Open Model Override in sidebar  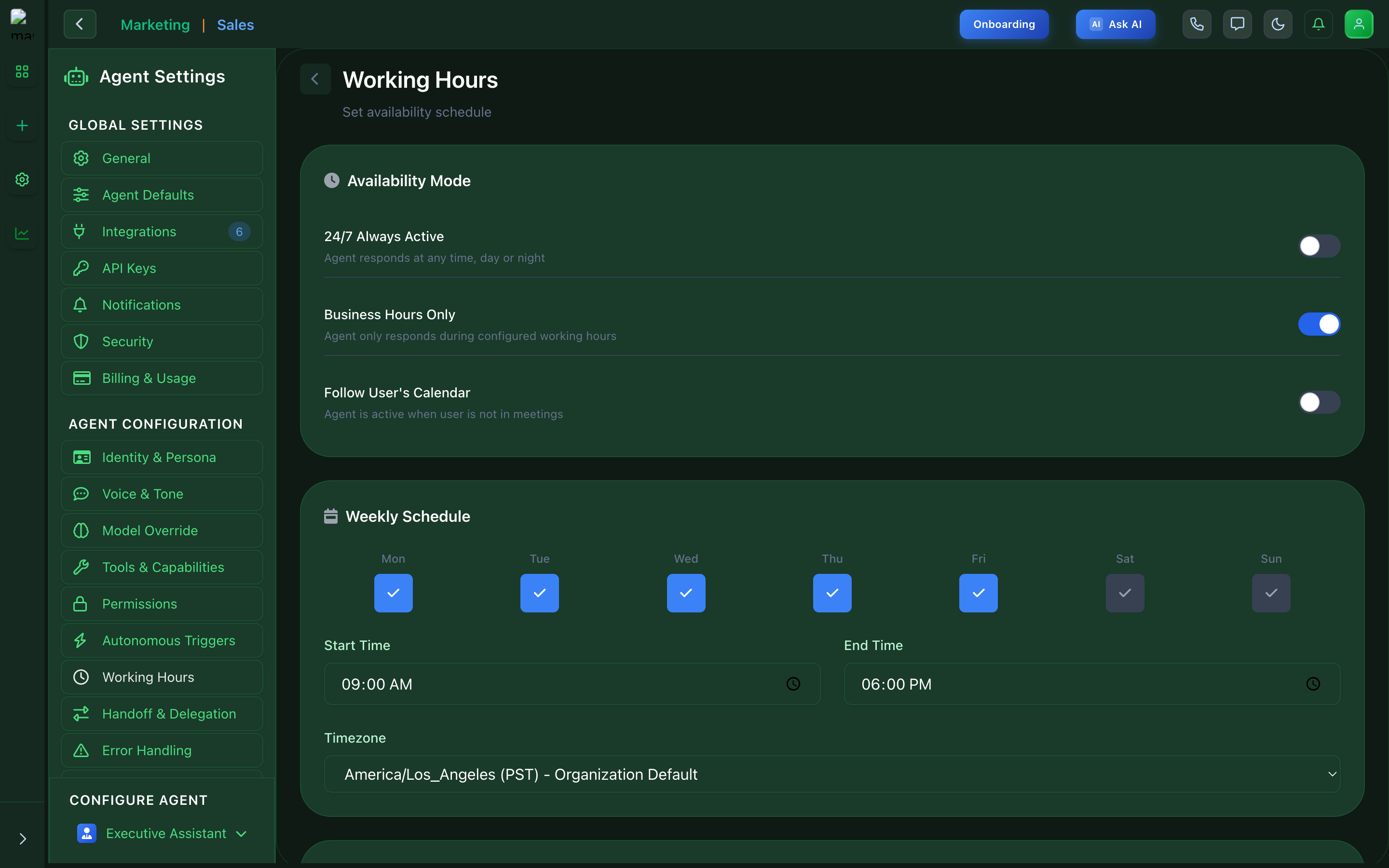(x=162, y=530)
